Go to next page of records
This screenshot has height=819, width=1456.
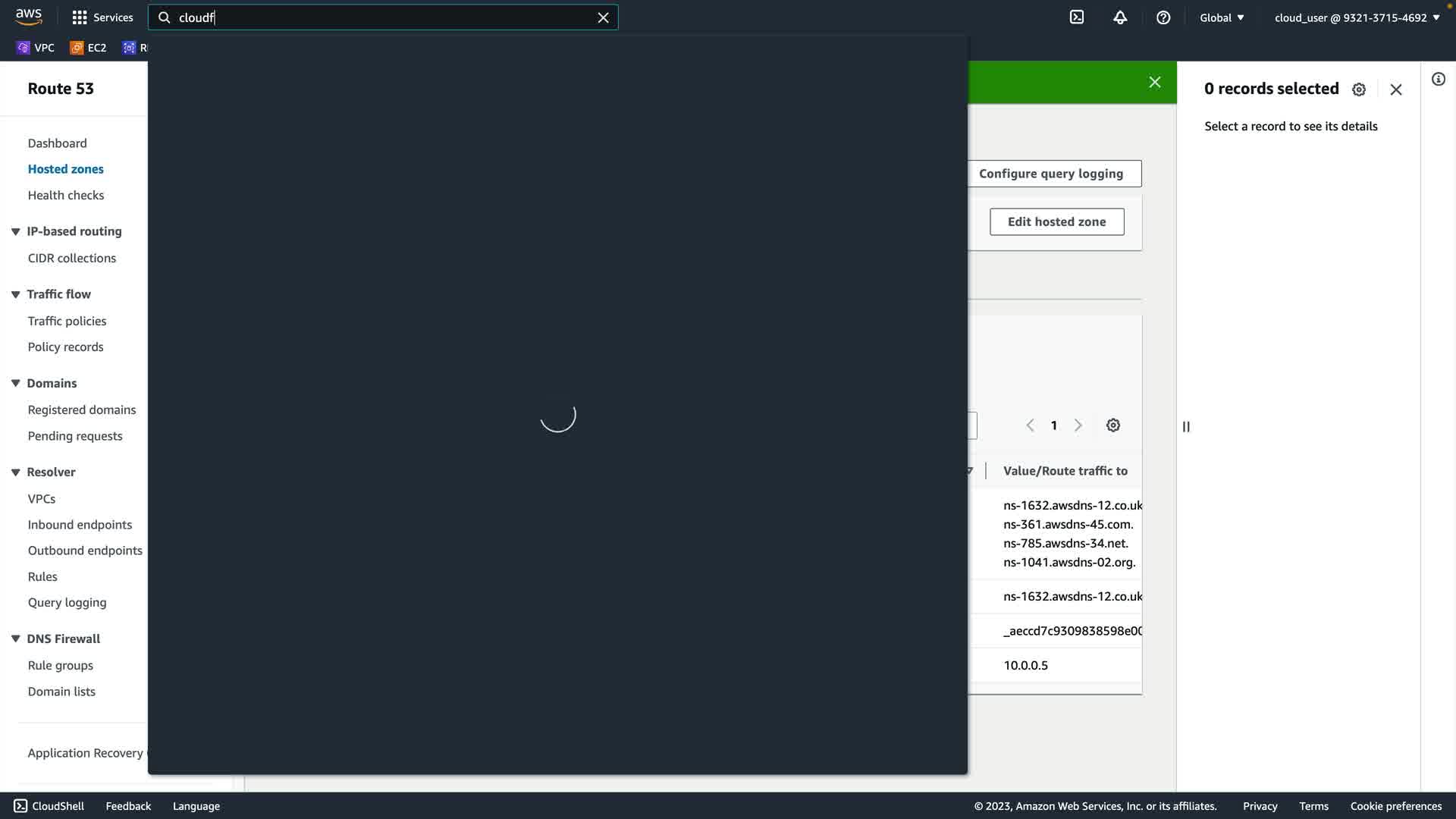tap(1078, 425)
